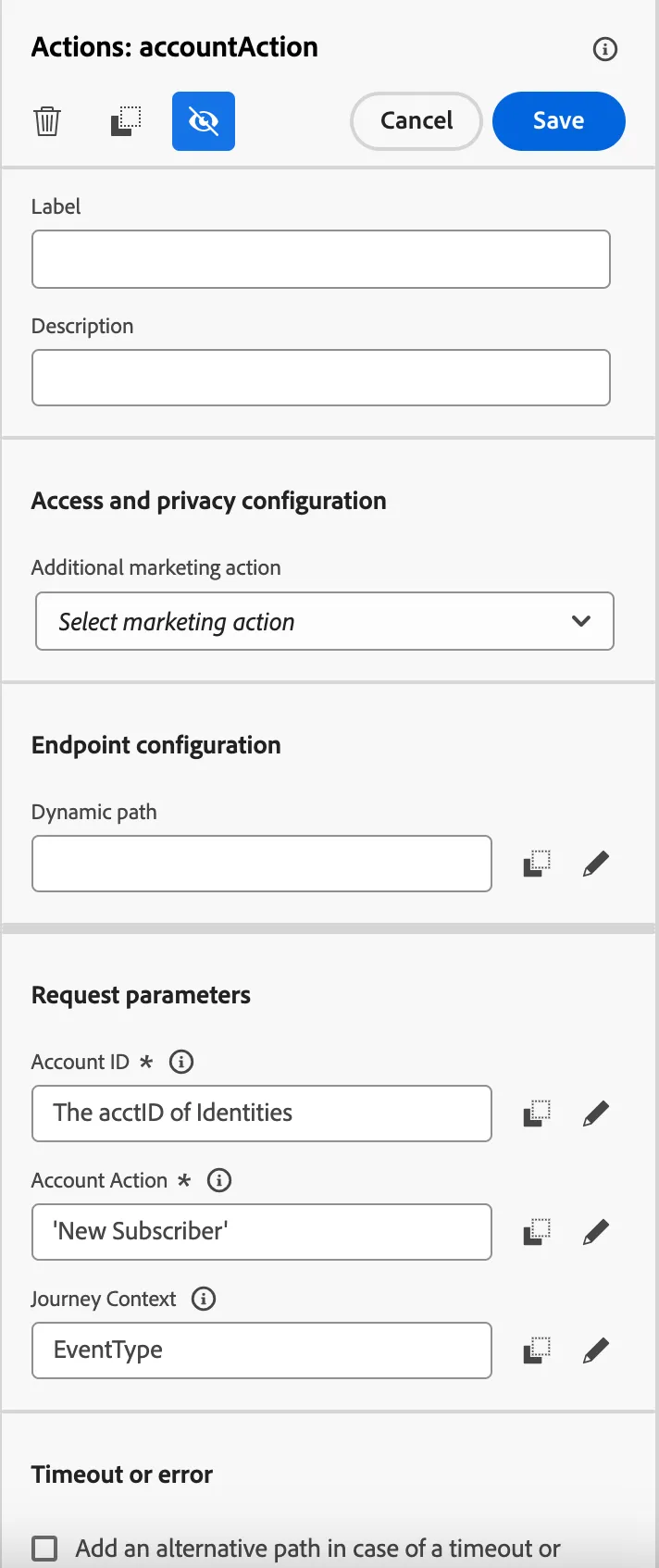Screen dimensions: 659x1568
Task: Show the Account ID info tooltip icon
Action: coord(181,1062)
